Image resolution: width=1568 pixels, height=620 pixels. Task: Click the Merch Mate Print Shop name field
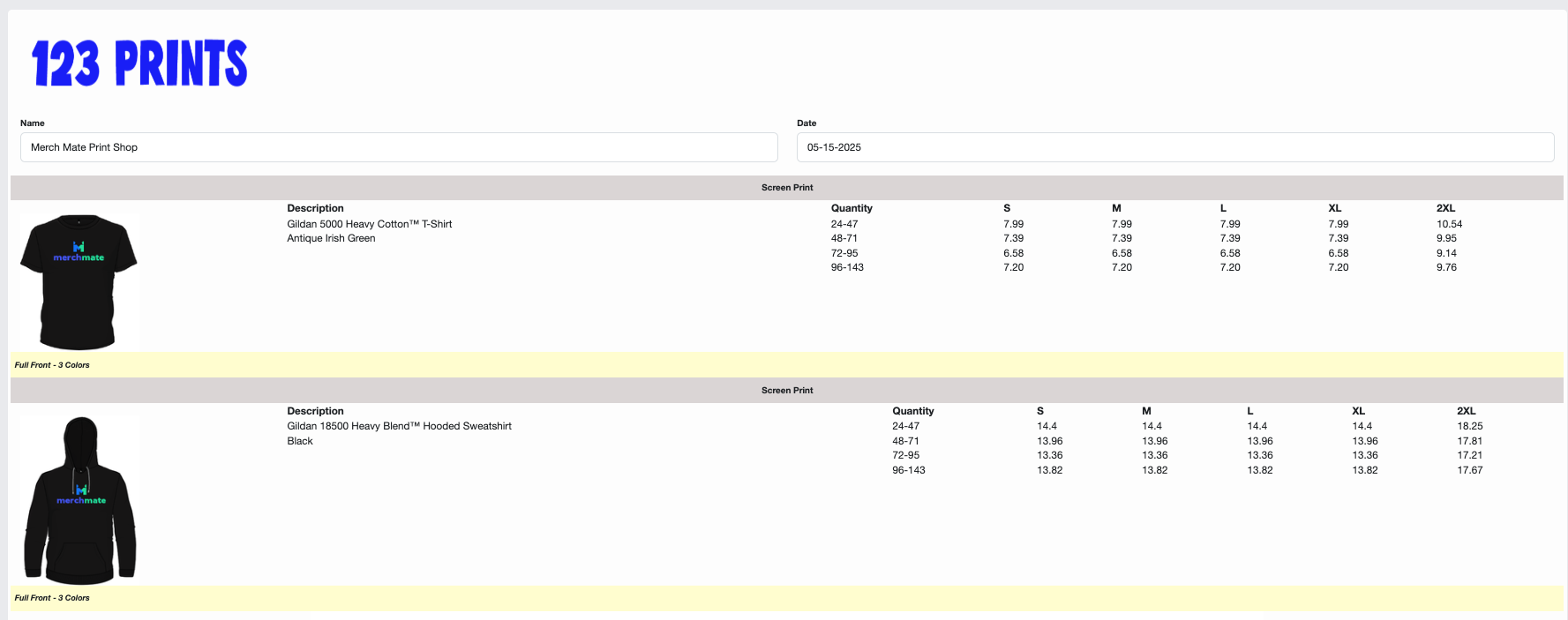(x=399, y=147)
